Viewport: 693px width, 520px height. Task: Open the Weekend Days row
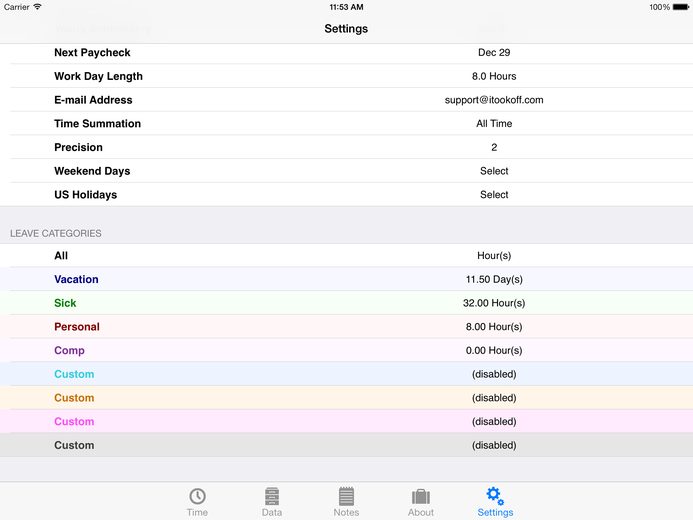click(x=346, y=171)
